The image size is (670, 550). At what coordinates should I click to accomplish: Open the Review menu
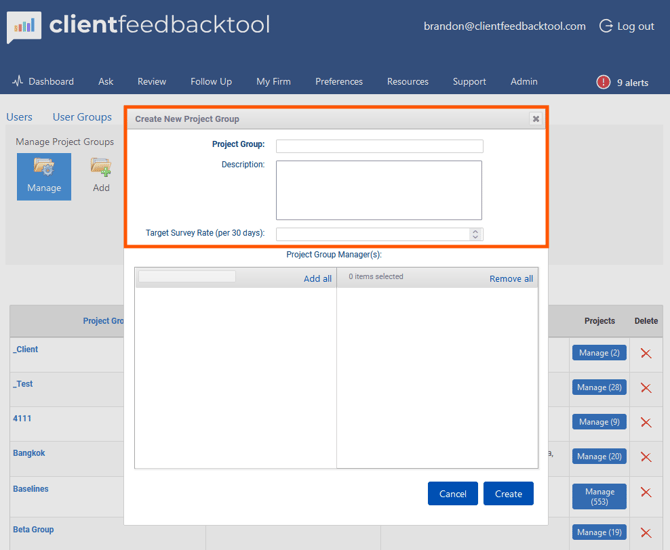[152, 82]
